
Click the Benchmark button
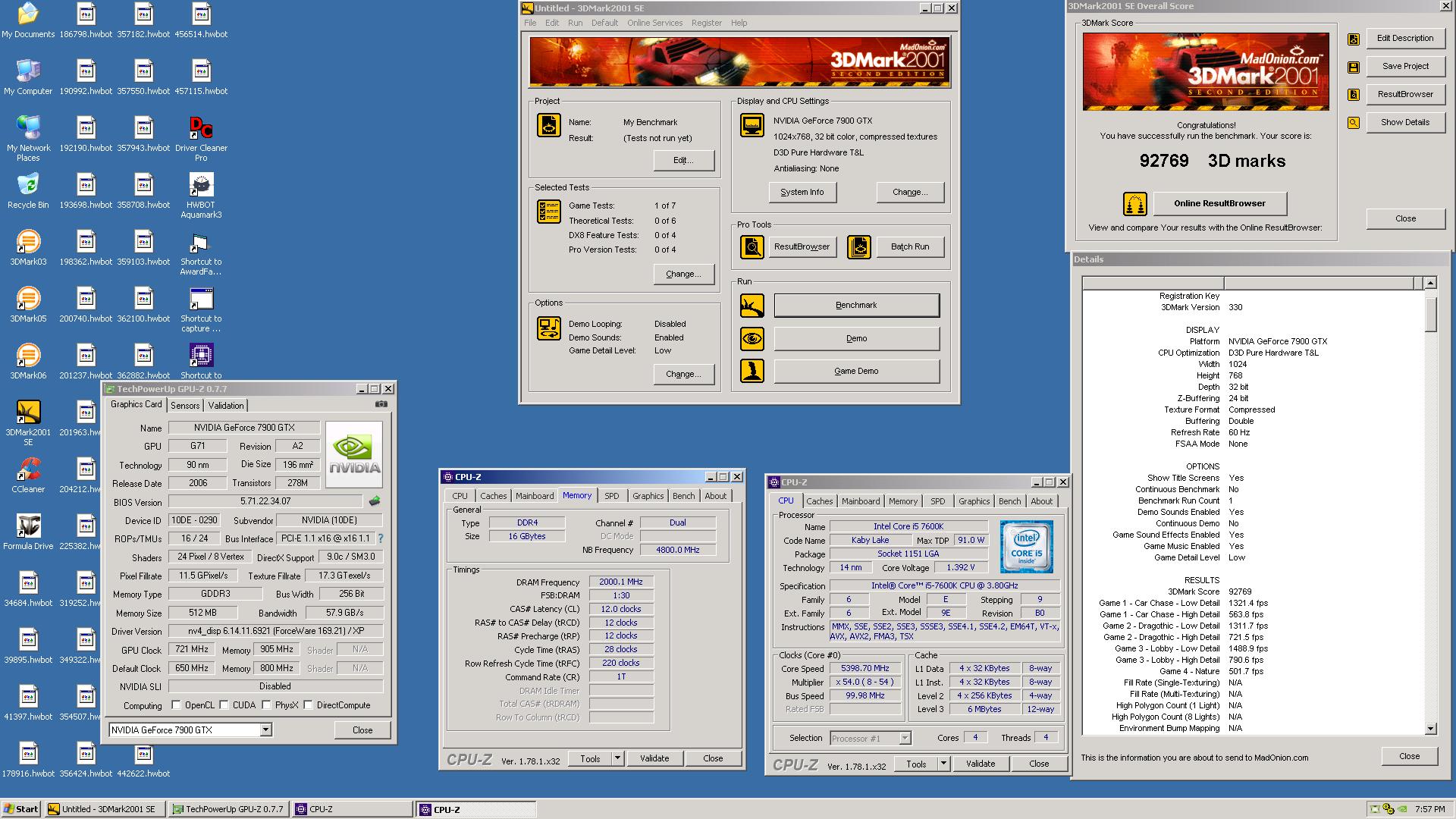click(x=856, y=306)
